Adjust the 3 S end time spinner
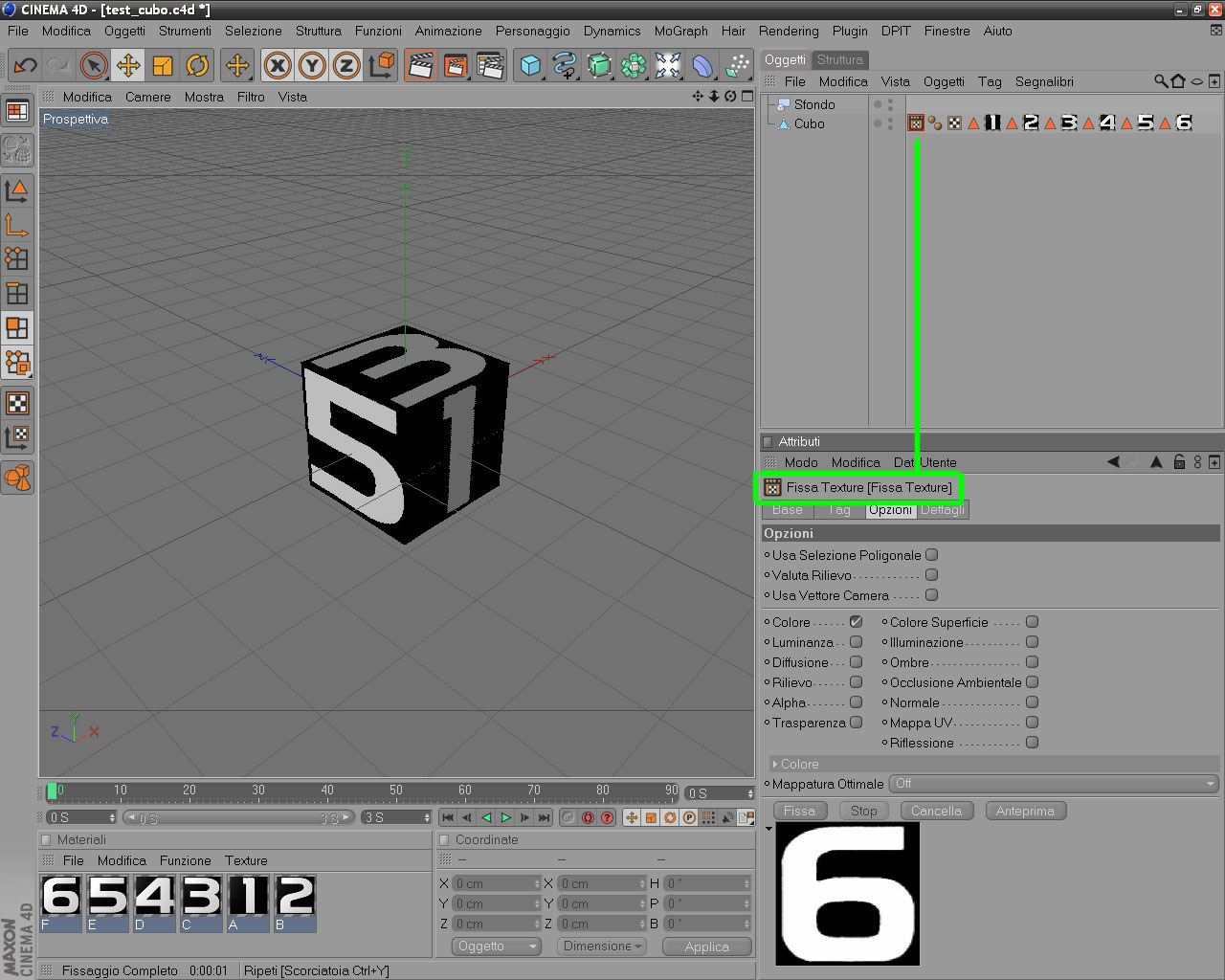The height and width of the screenshot is (980, 1225). [427, 817]
